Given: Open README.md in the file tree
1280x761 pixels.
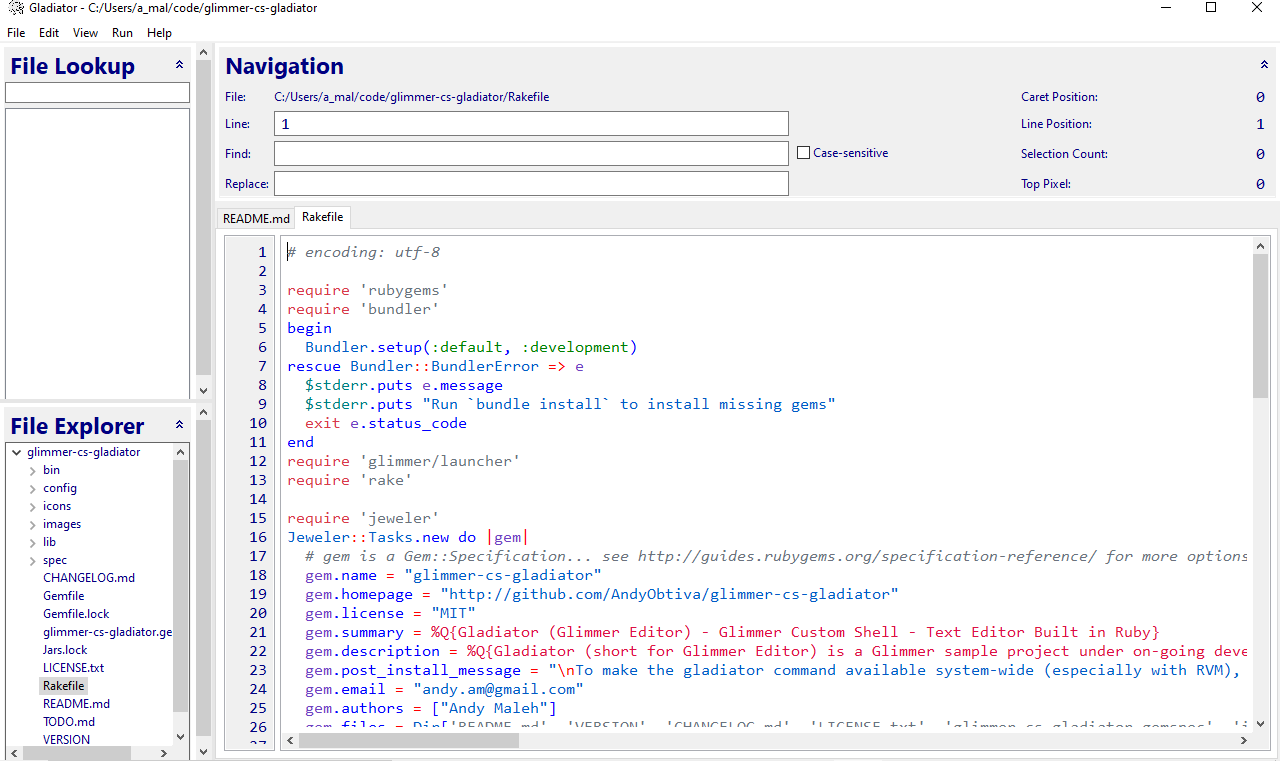Looking at the screenshot, I should click(76, 704).
